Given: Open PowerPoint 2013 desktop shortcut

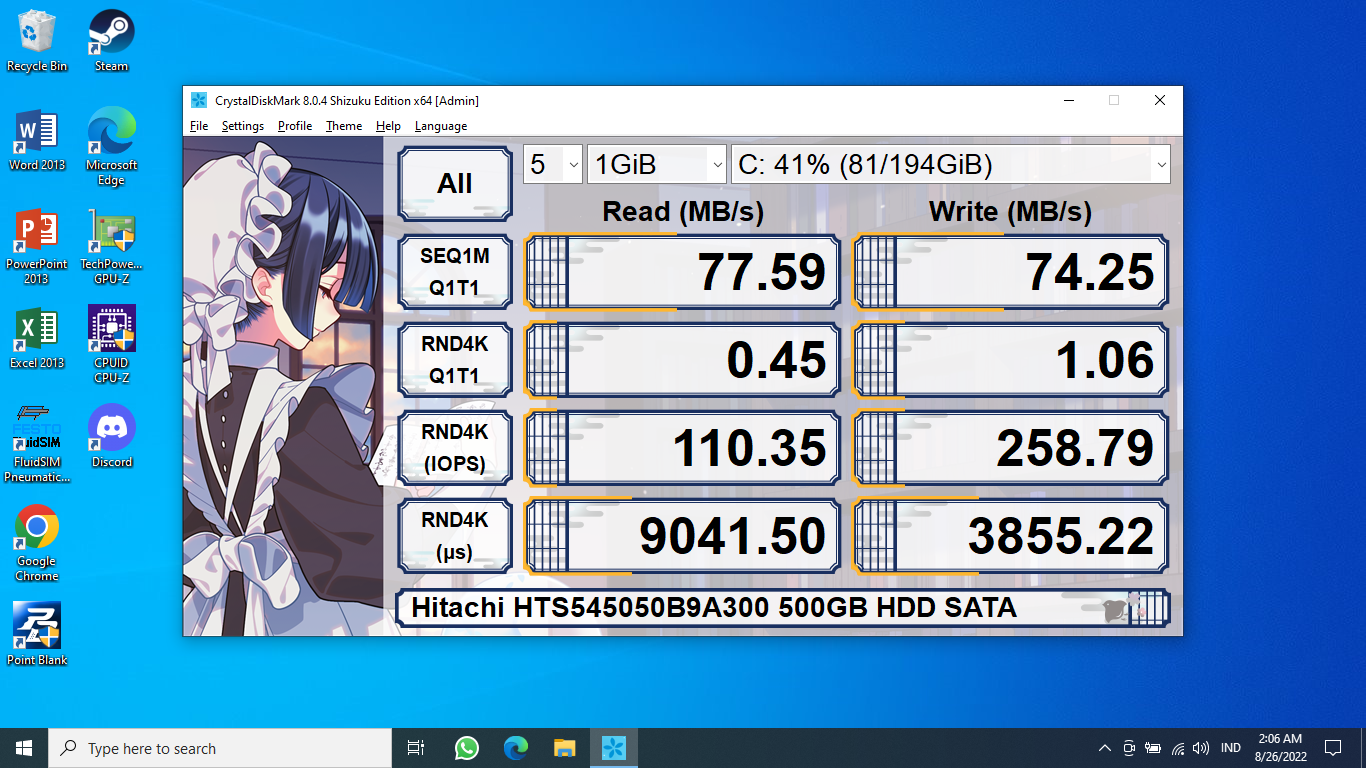Looking at the screenshot, I should [x=37, y=246].
